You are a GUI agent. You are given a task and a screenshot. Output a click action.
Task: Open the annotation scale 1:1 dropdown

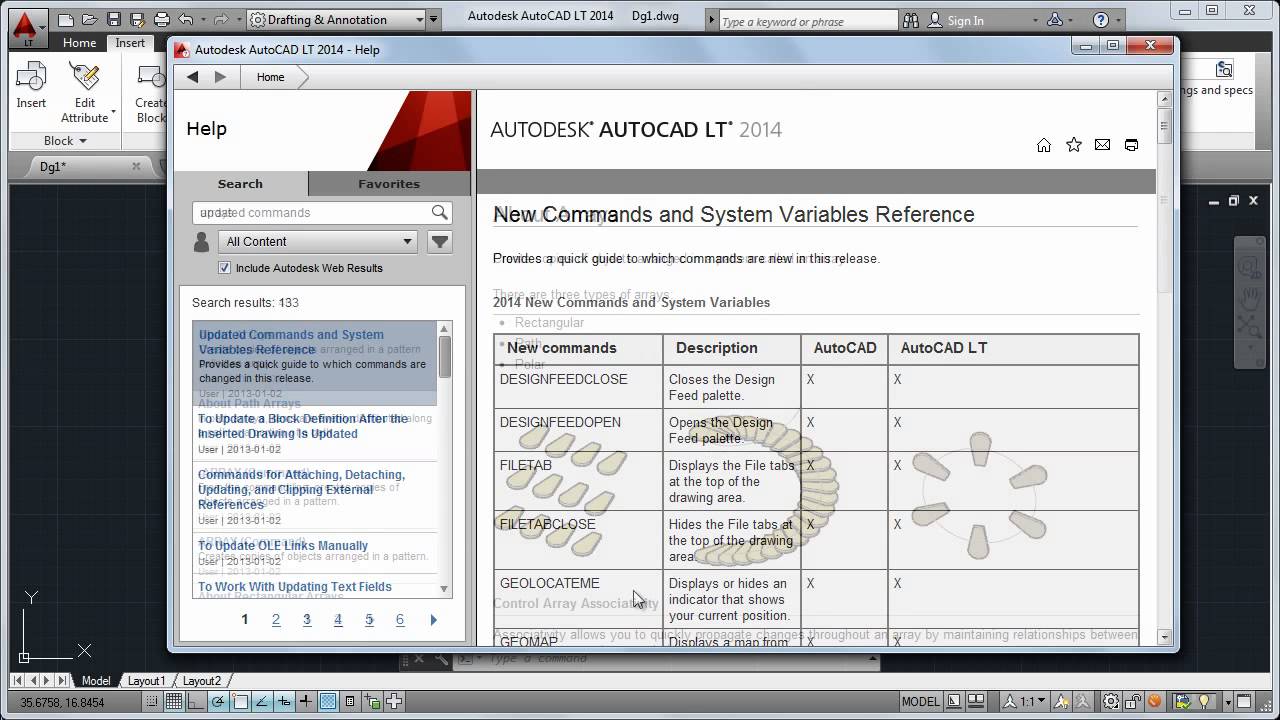pos(1026,702)
